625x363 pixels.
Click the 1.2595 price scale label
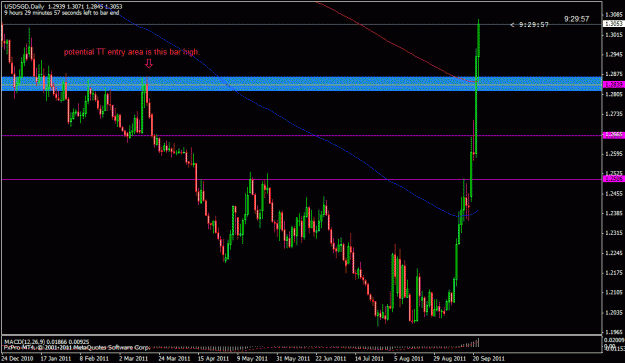[614, 154]
